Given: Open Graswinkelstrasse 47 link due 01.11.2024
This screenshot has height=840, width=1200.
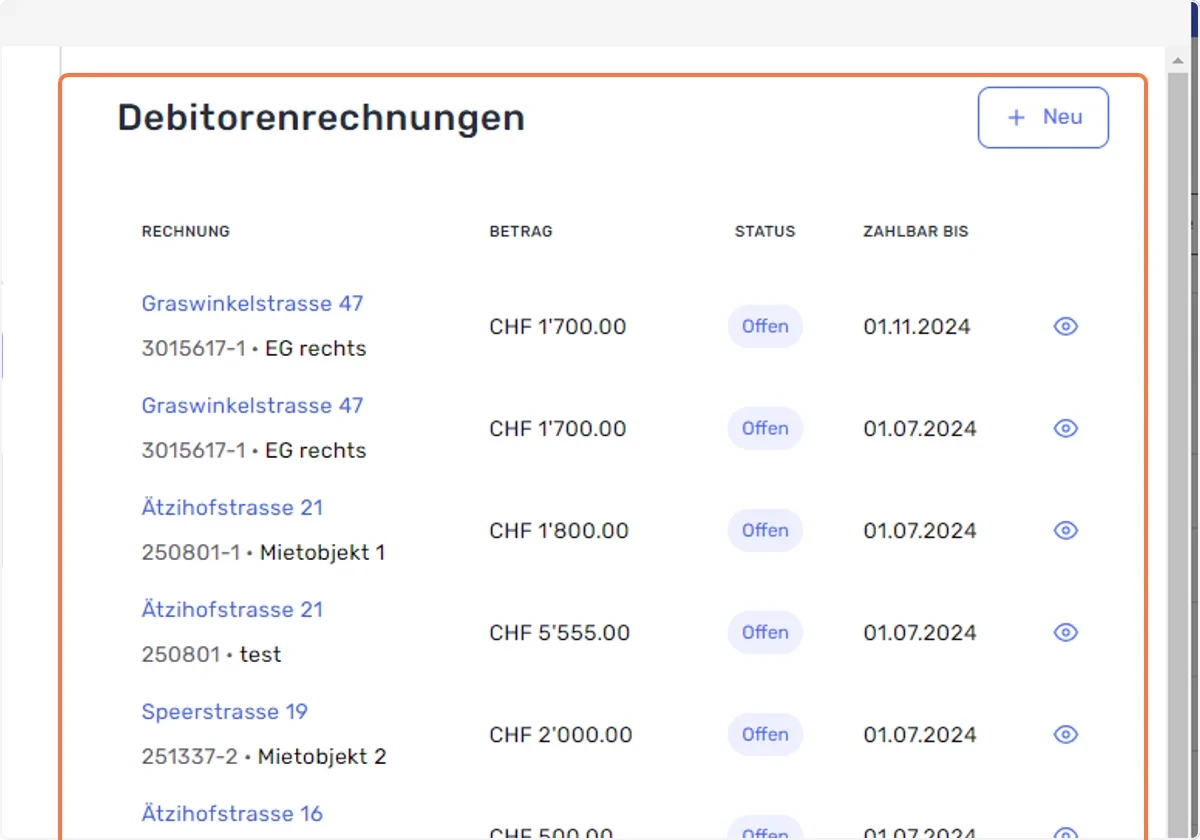Looking at the screenshot, I should [x=252, y=303].
